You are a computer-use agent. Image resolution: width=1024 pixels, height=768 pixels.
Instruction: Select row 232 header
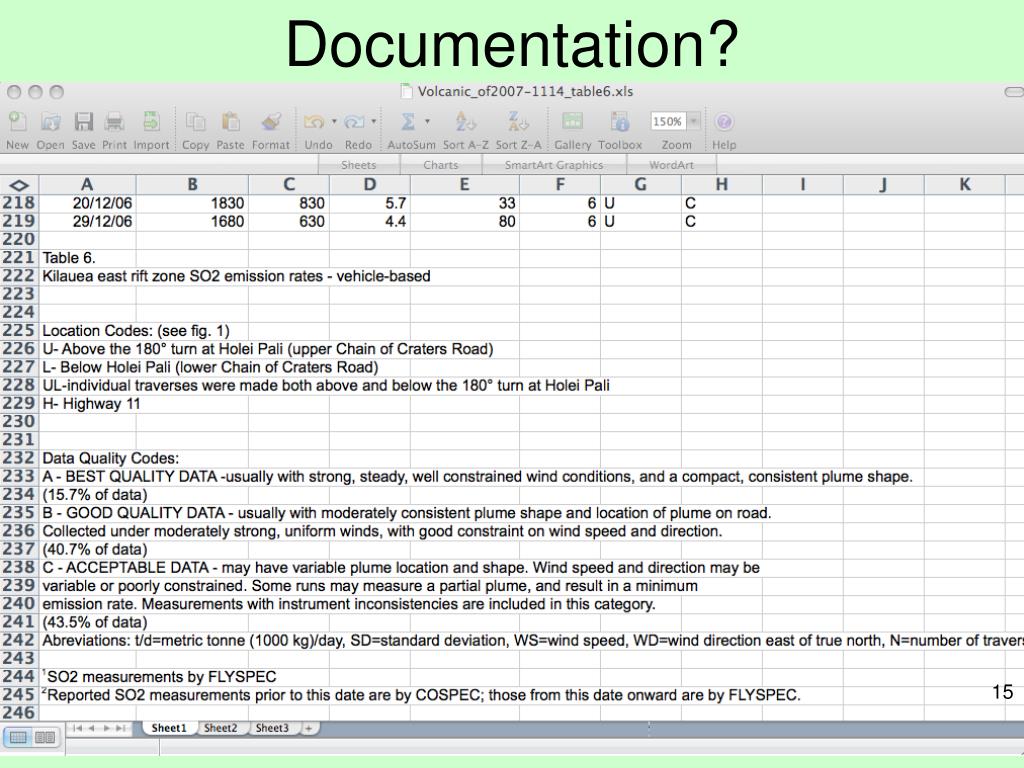pyautogui.click(x=19, y=458)
